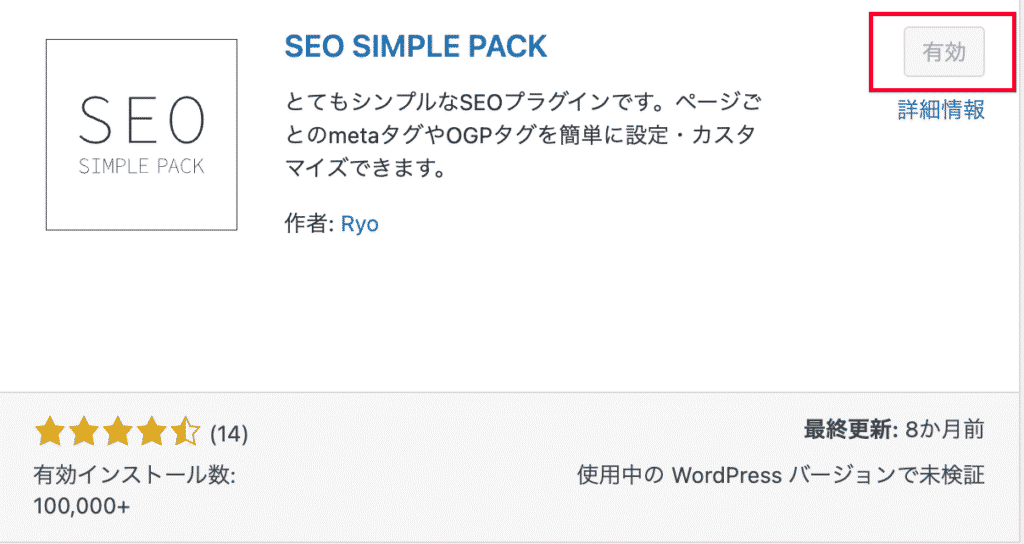Screen dimensions: 1024x544
Task: Click the large SEO letters in the logo
Action: (x=141, y=121)
